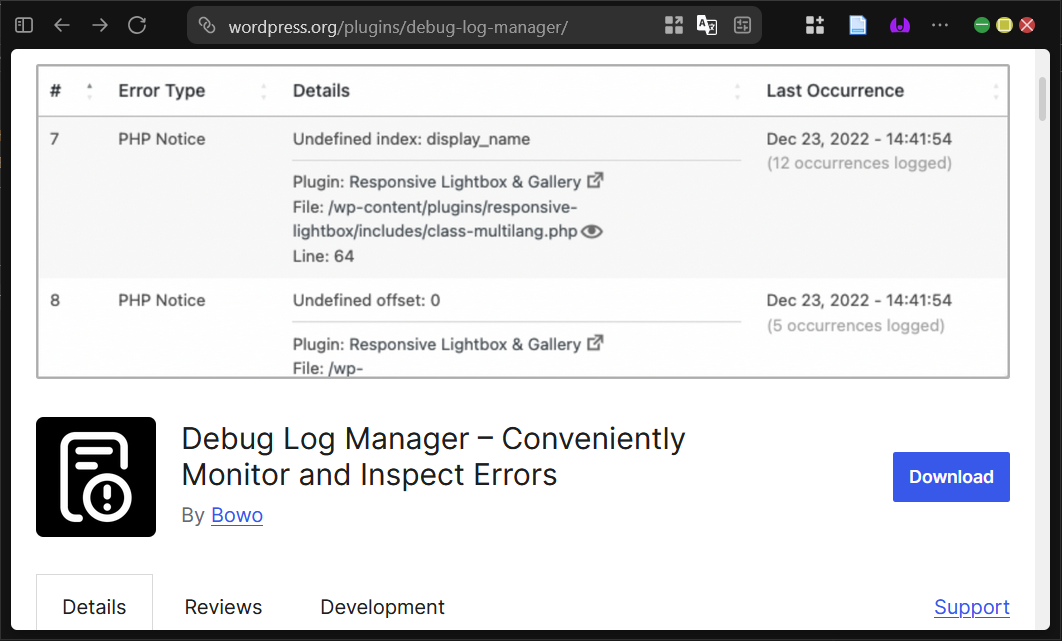This screenshot has height=641, width=1062.
Task: Open the reader view icon in address bar
Action: (742, 26)
